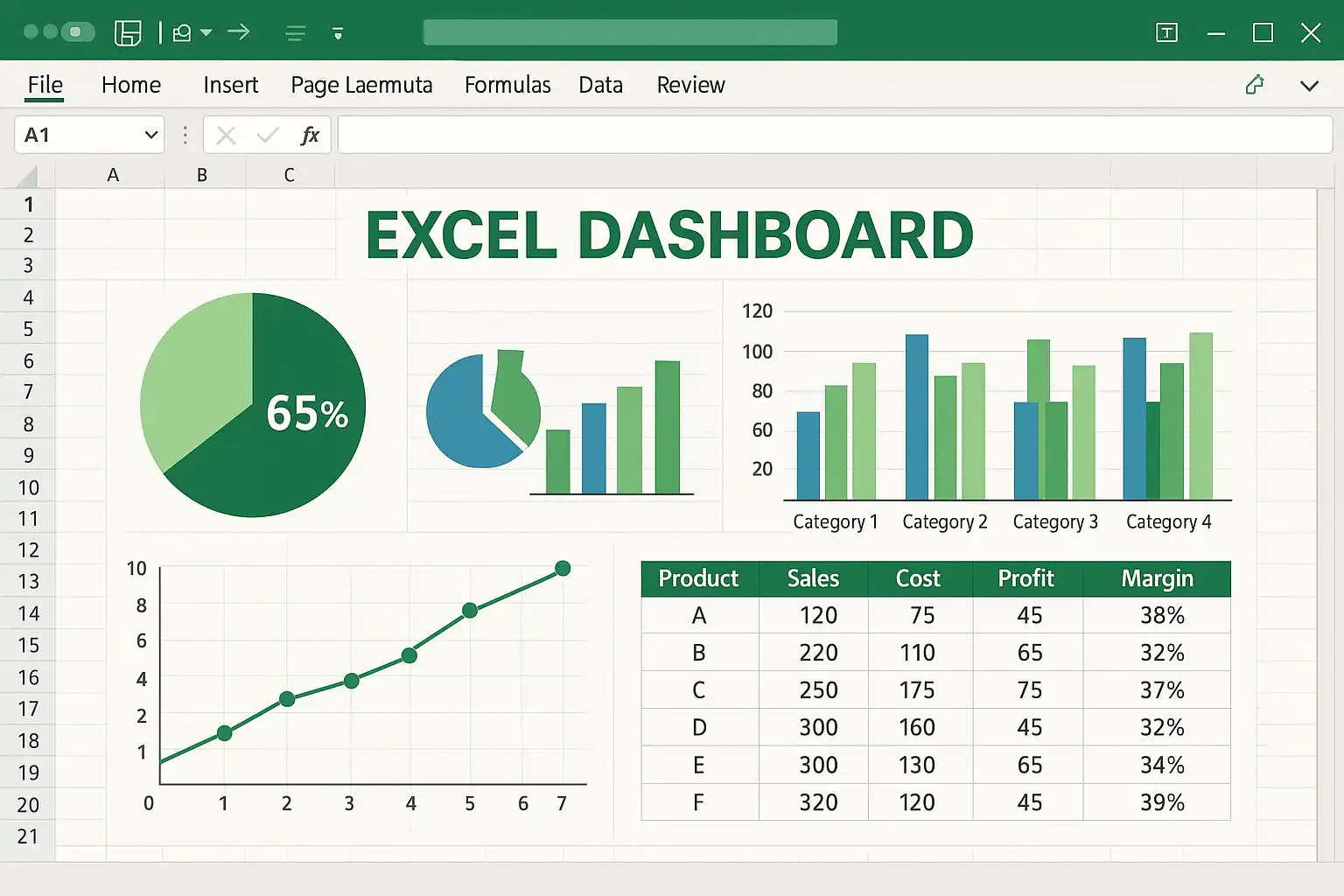Select the Page Laemuta tab
1344x896 pixels.
[x=361, y=85]
